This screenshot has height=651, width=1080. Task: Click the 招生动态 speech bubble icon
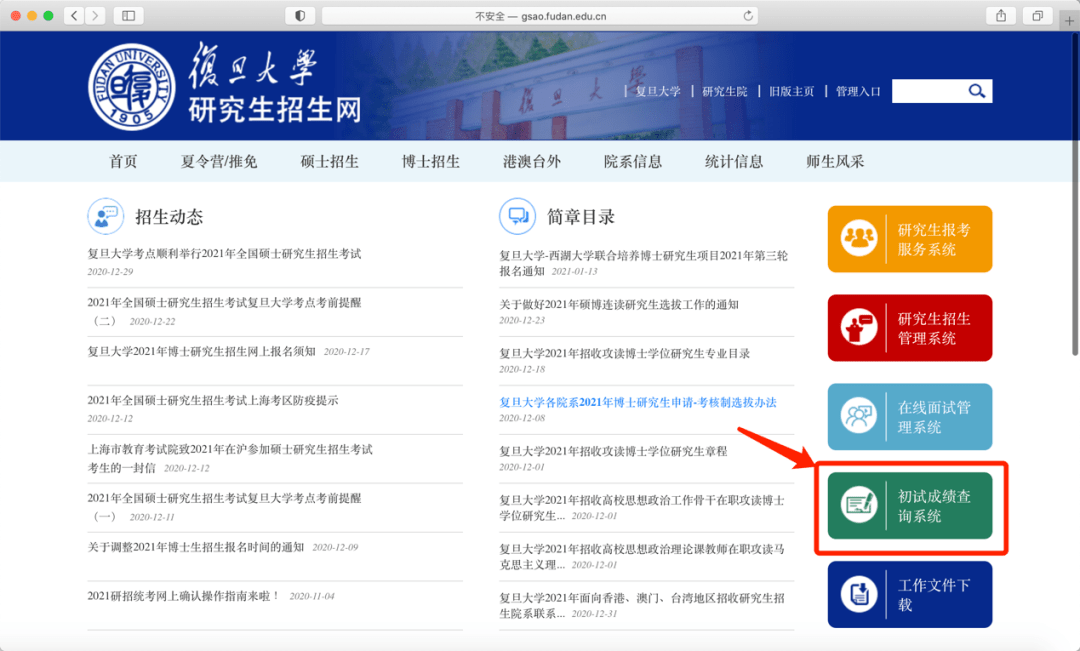105,216
